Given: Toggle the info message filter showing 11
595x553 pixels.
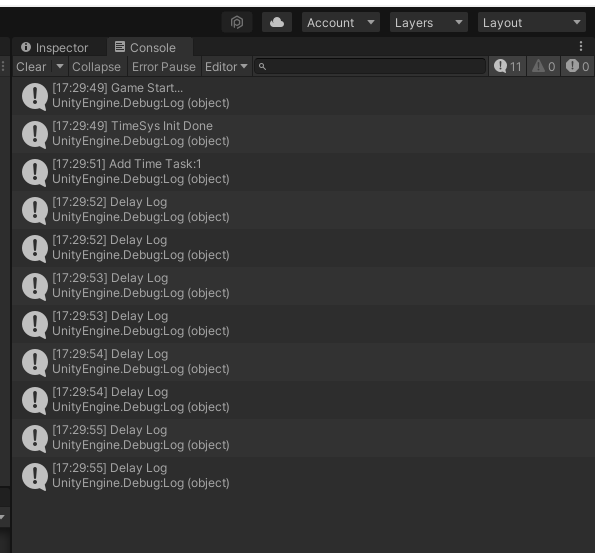Looking at the screenshot, I should coord(507,66).
